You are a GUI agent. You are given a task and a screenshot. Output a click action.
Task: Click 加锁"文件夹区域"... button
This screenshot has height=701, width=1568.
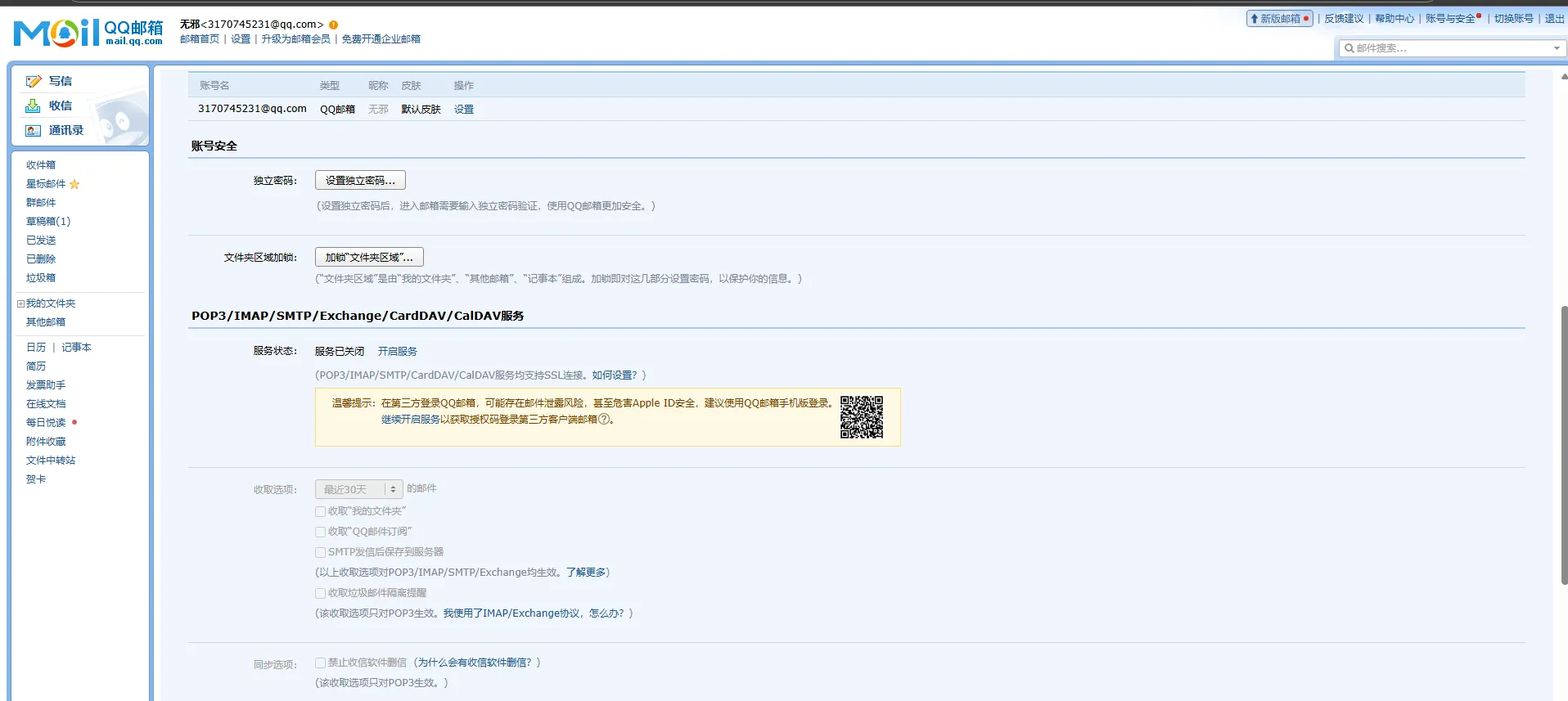[369, 257]
